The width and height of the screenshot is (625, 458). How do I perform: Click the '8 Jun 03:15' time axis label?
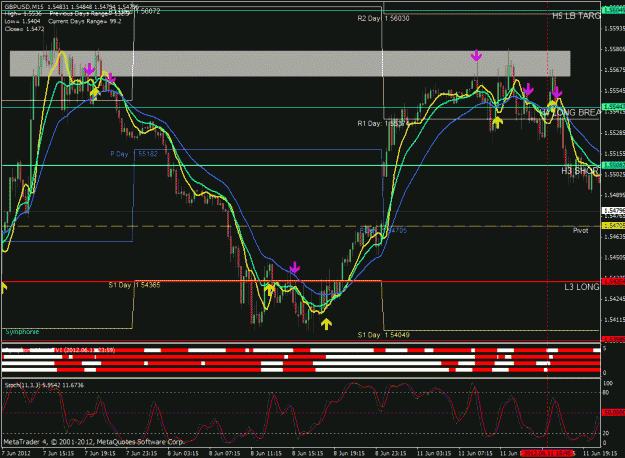[x=183, y=454]
